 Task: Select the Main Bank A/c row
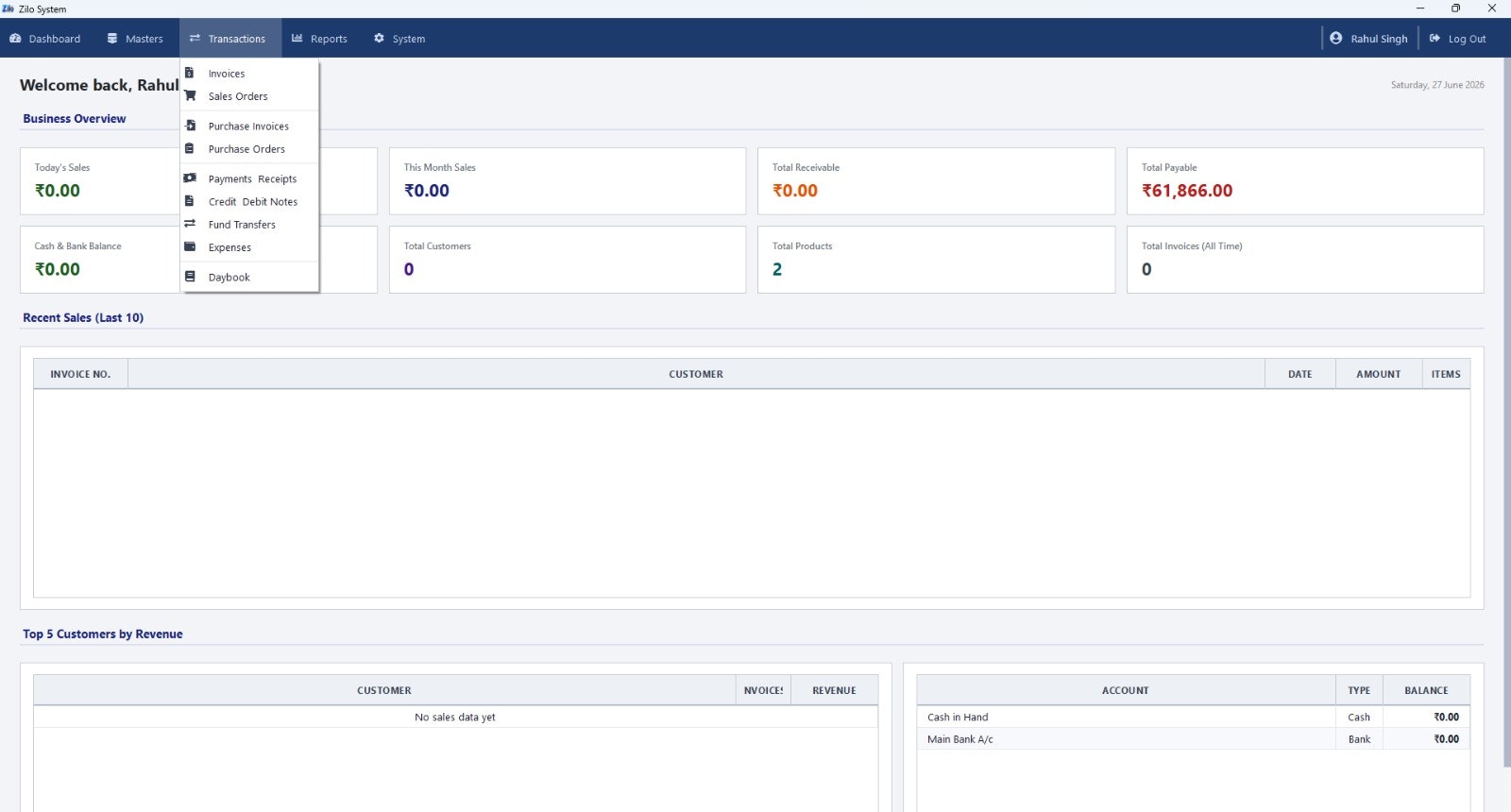(1193, 739)
